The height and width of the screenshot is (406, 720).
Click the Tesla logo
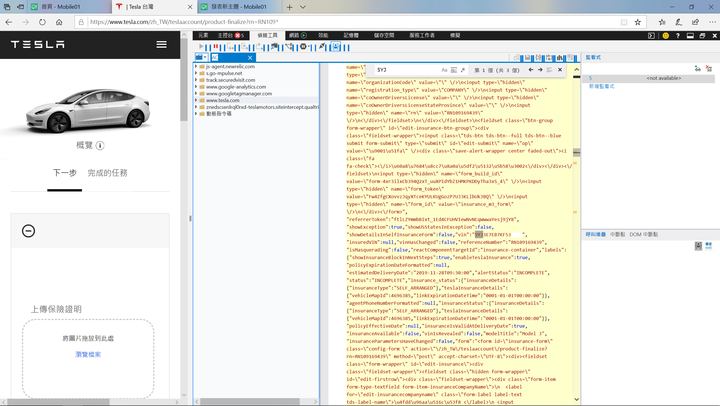[x=38, y=45]
